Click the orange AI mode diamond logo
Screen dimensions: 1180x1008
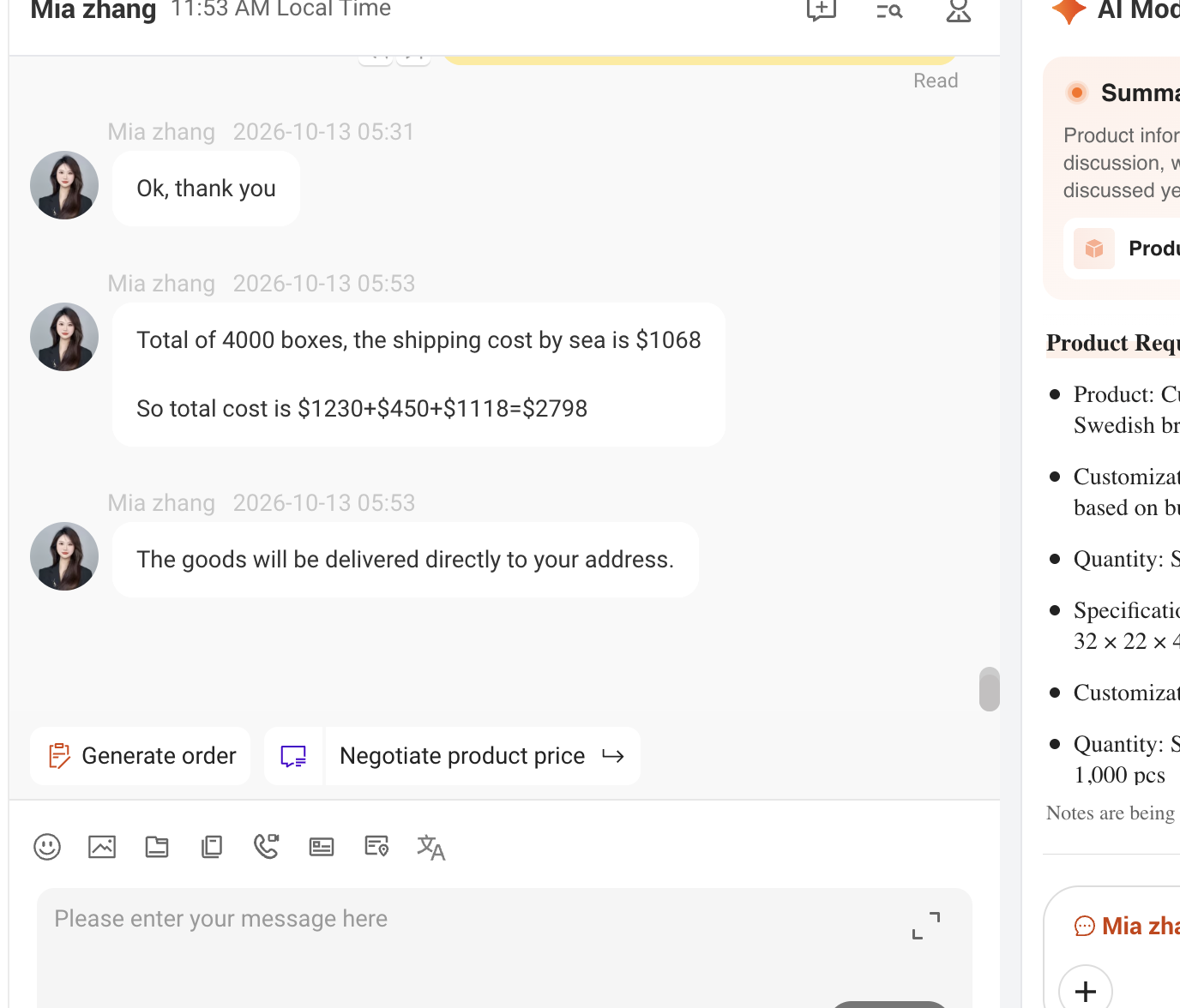pyautogui.click(x=1069, y=10)
